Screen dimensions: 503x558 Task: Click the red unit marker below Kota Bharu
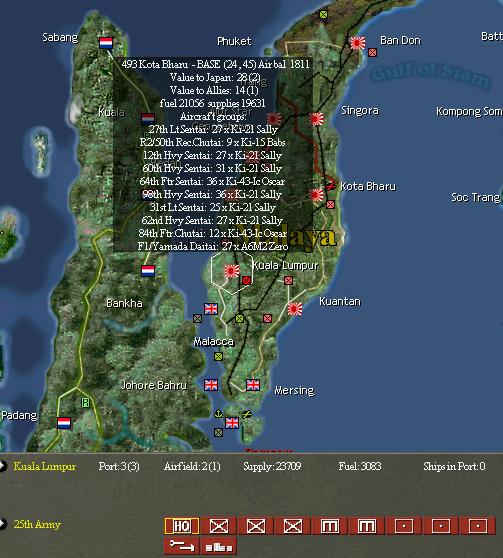(x=330, y=204)
